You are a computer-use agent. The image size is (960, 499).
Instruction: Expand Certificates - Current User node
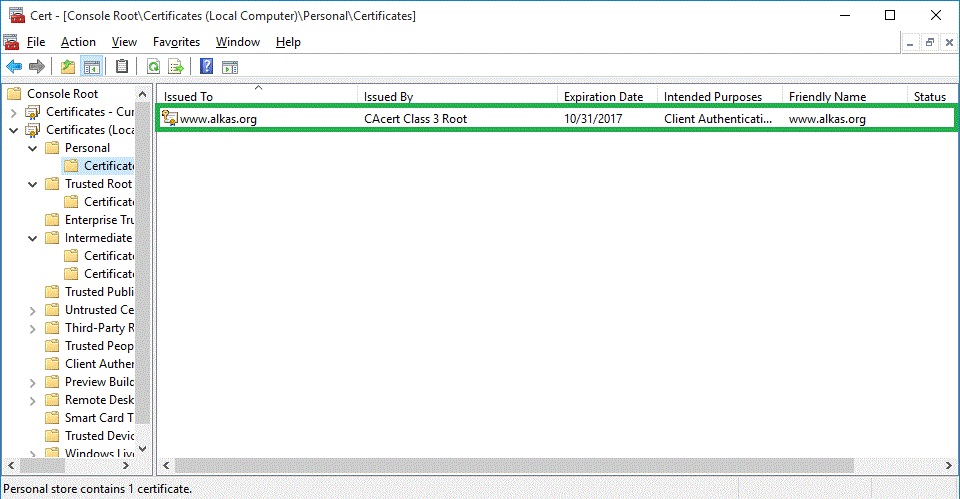click(13, 112)
